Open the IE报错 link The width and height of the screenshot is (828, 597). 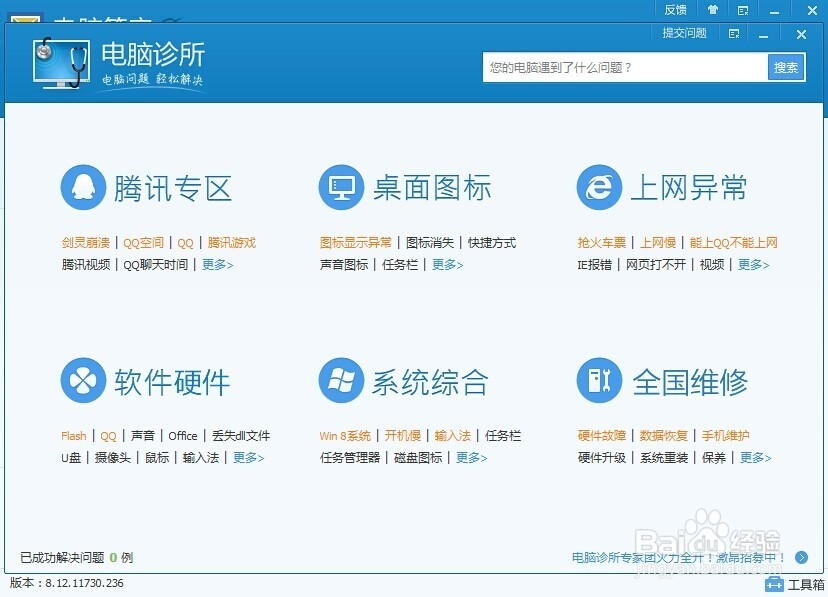pyautogui.click(x=595, y=264)
